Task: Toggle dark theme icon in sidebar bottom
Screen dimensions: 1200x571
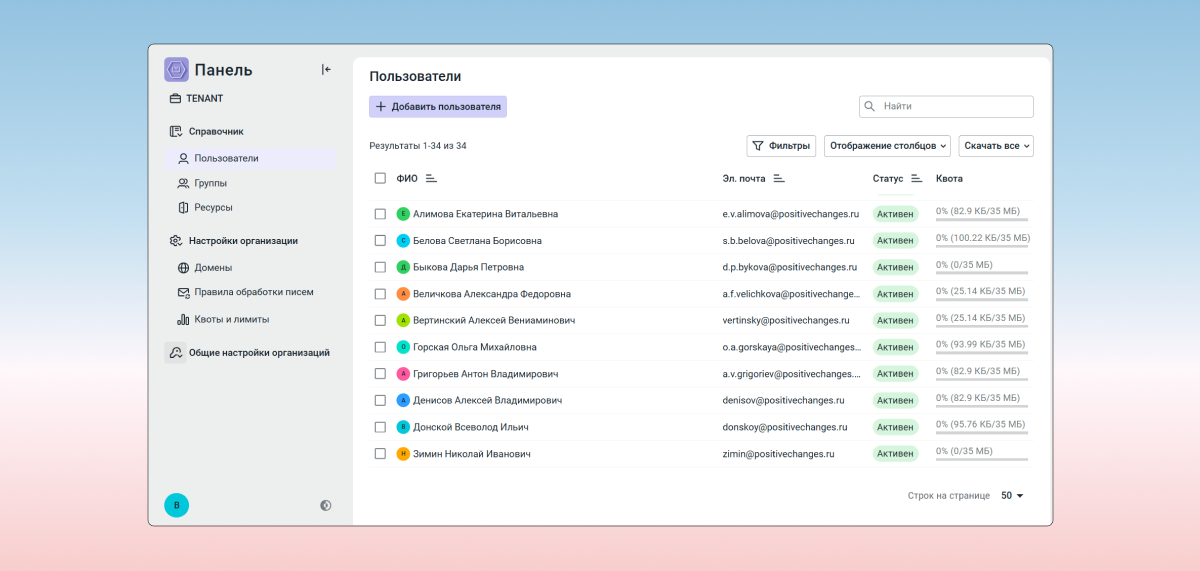Action: pyautogui.click(x=326, y=506)
